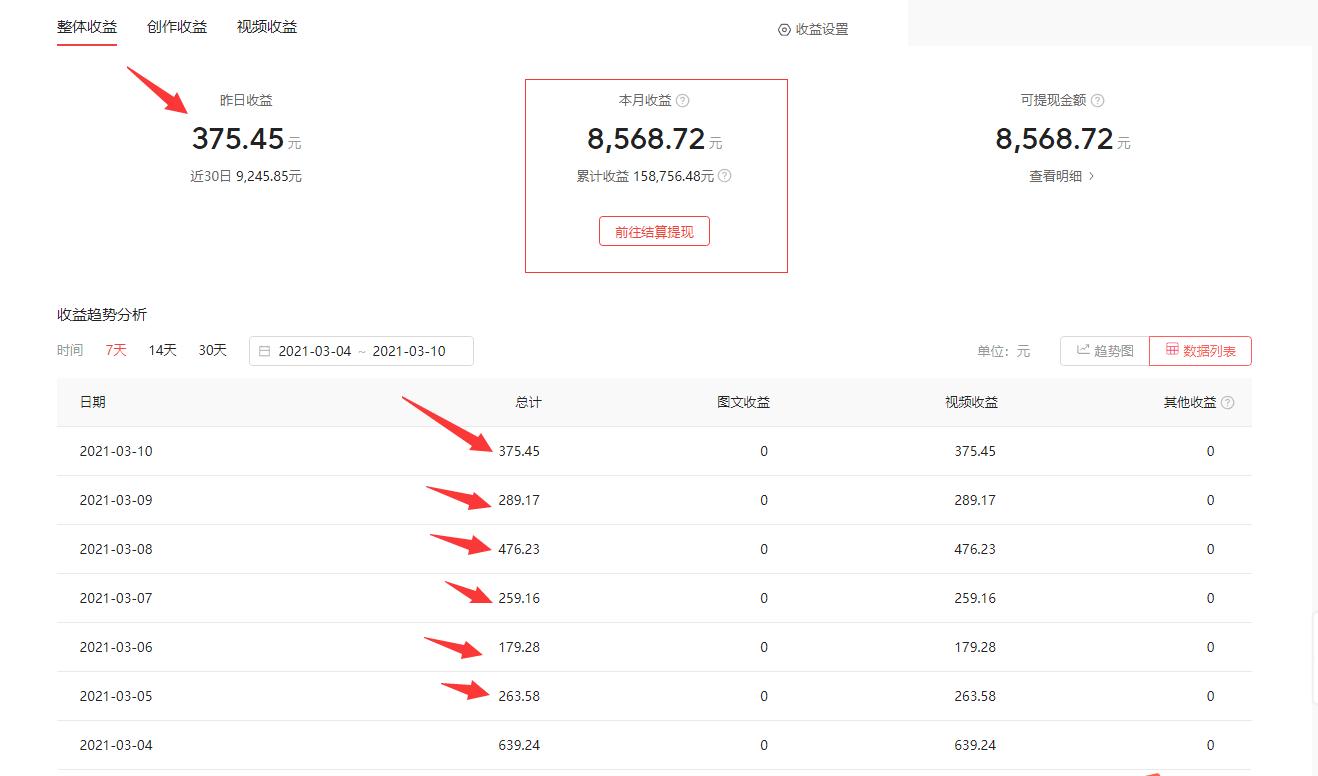The height and width of the screenshot is (776, 1318).
Task: Open the 收益设置 link
Action: pos(821,30)
